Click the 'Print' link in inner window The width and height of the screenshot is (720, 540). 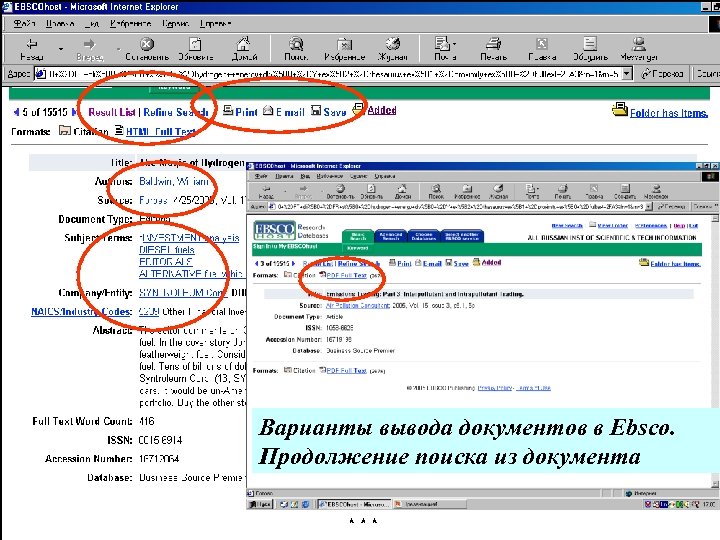coord(404,264)
